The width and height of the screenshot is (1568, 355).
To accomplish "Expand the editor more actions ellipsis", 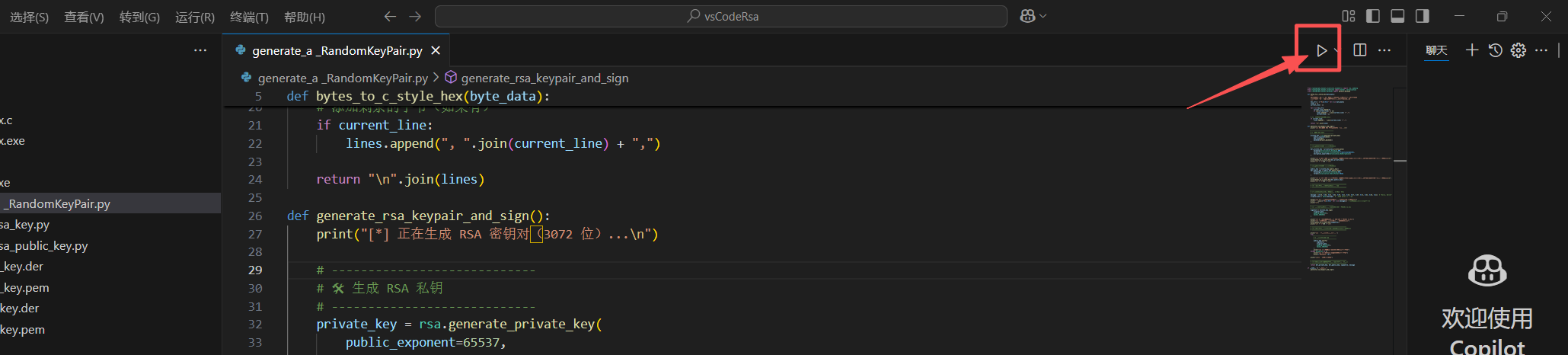I will [x=1384, y=50].
